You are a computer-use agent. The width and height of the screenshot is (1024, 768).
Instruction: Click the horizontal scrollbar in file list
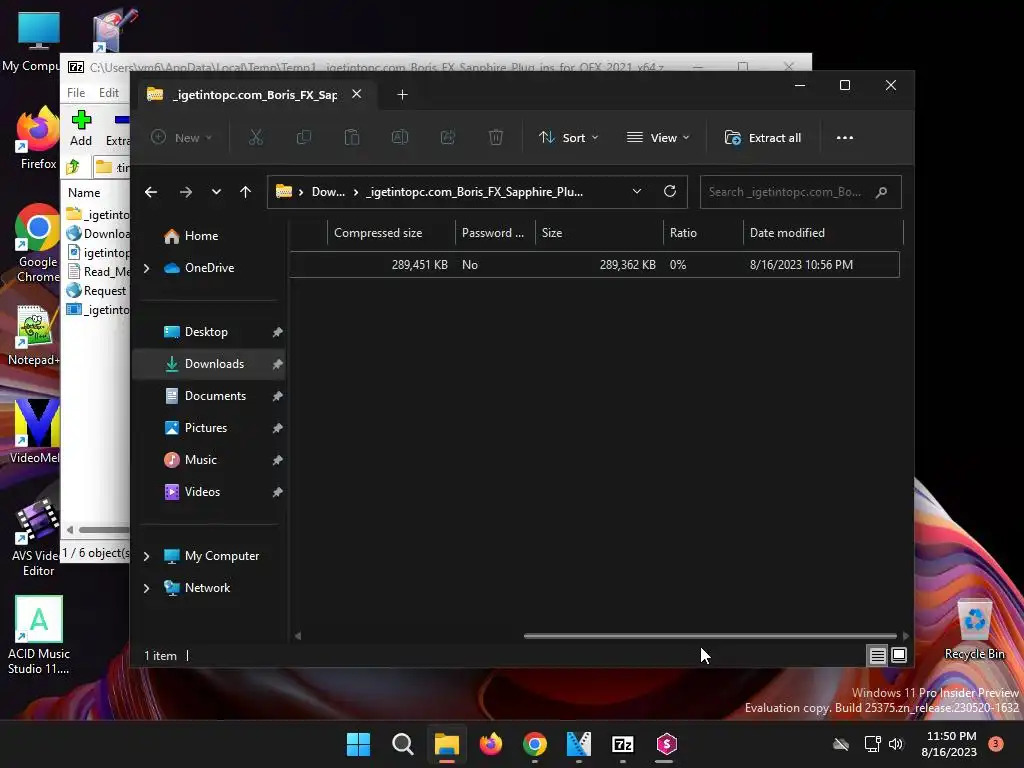(710, 635)
